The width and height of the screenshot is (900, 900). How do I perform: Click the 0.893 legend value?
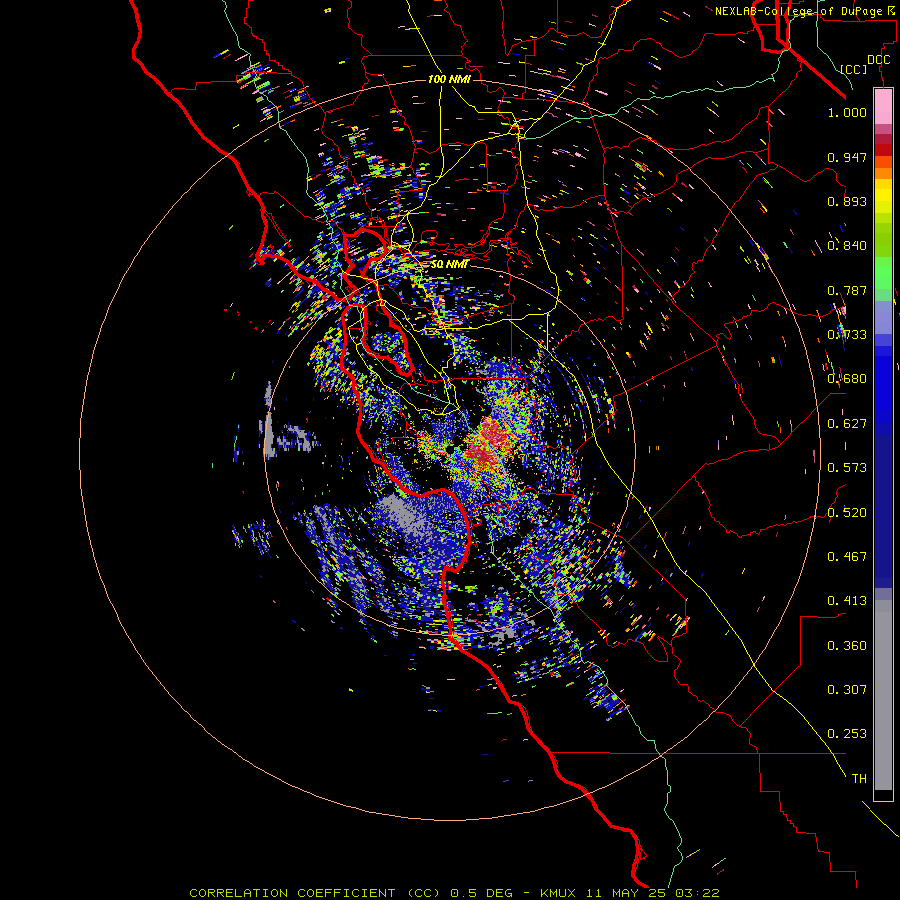(x=847, y=201)
